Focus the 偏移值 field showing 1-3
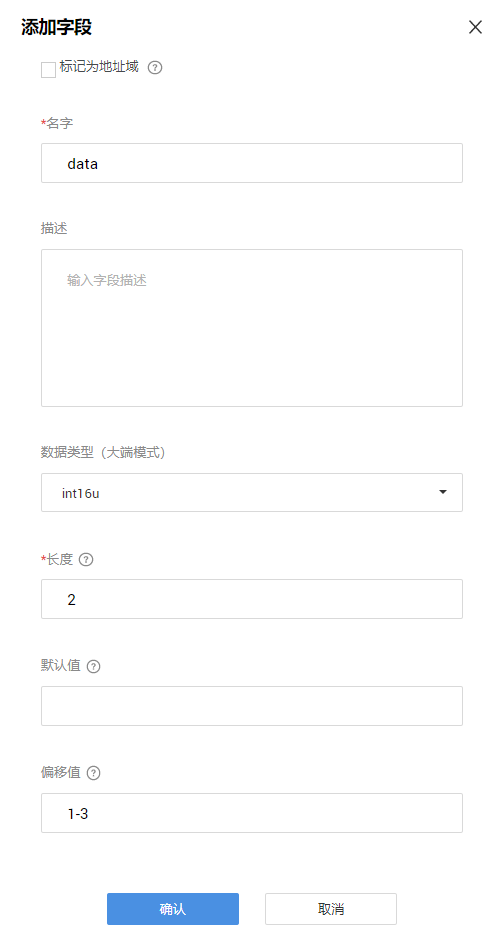498x934 pixels. (252, 813)
